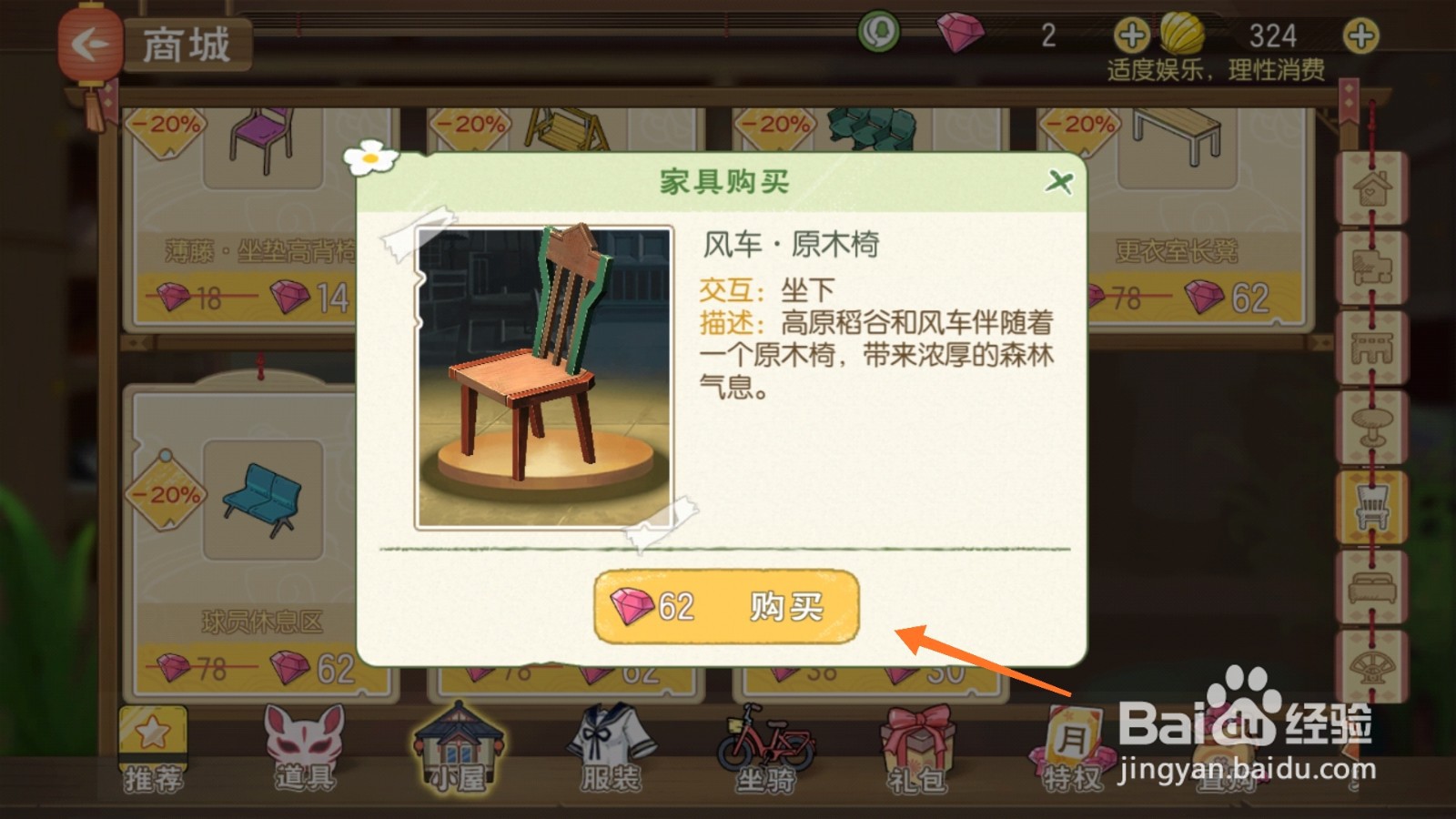1456x819 pixels.
Task: Switch to the 服装 tab
Action: pos(611,748)
